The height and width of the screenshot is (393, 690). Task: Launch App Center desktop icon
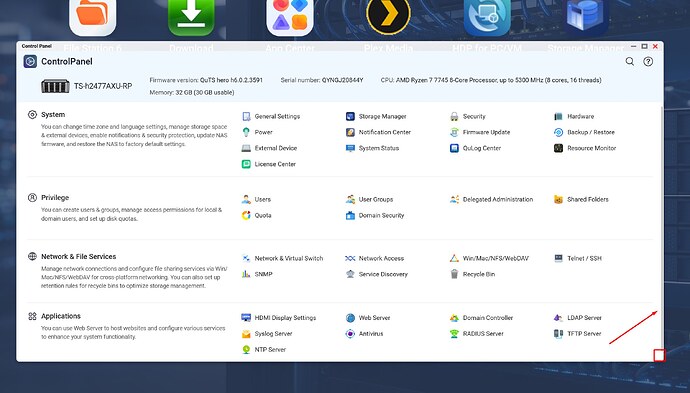(290, 18)
